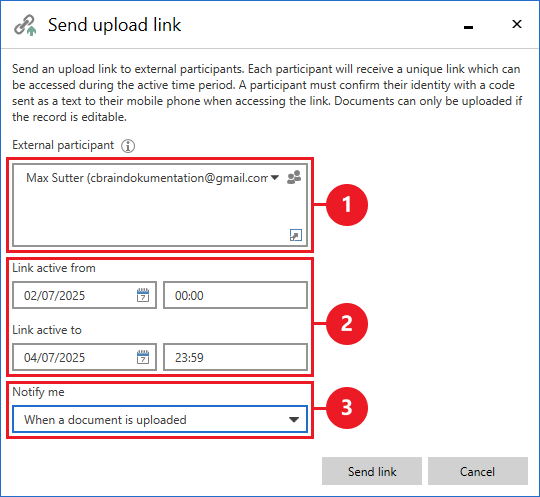Click the Send upload link chain icon
This screenshot has width=540, height=497.
coord(25,25)
